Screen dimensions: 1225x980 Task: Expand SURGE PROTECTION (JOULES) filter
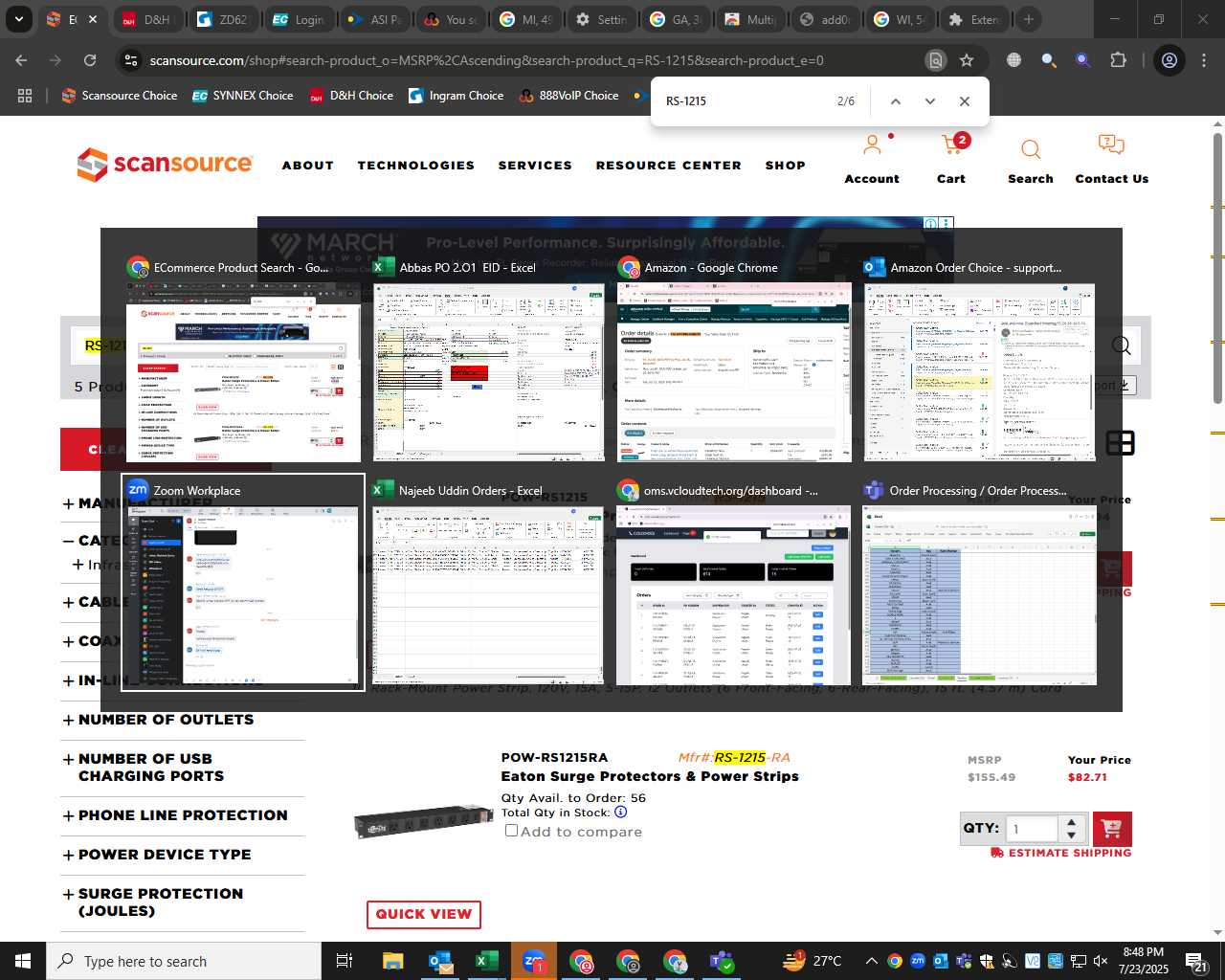coord(153,902)
